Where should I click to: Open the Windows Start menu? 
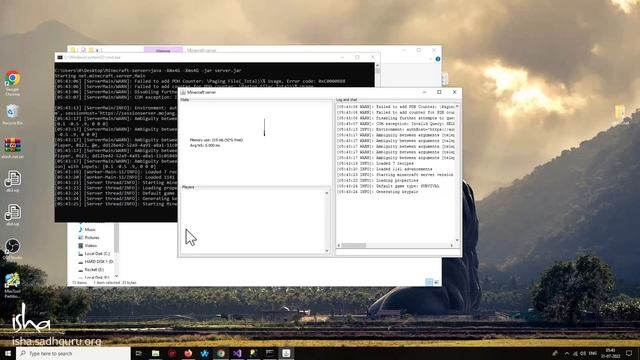tap(8, 353)
